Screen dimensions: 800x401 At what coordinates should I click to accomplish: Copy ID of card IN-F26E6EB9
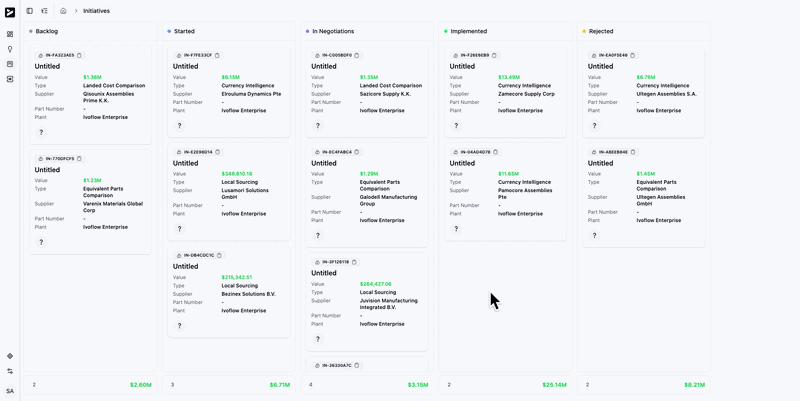(x=494, y=55)
